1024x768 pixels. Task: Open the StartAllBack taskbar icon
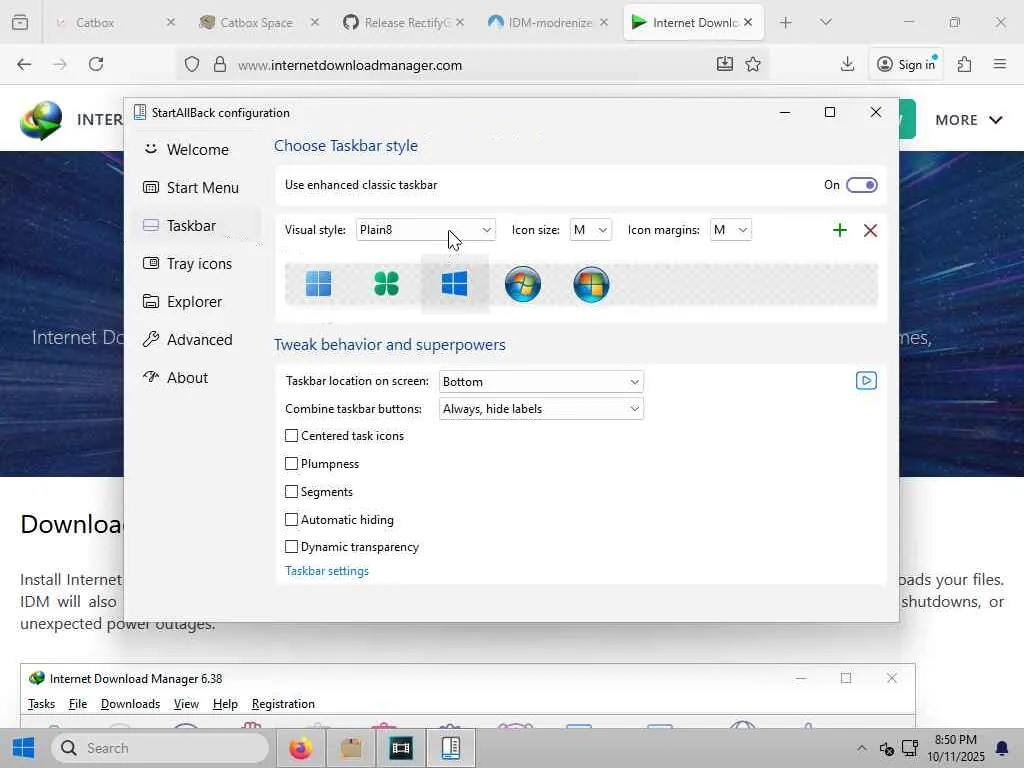pyautogui.click(x=451, y=748)
